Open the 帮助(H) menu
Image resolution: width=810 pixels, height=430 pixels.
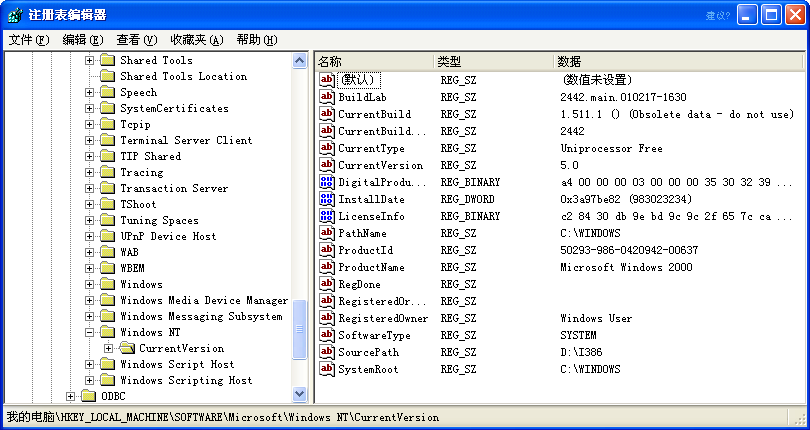click(x=257, y=40)
